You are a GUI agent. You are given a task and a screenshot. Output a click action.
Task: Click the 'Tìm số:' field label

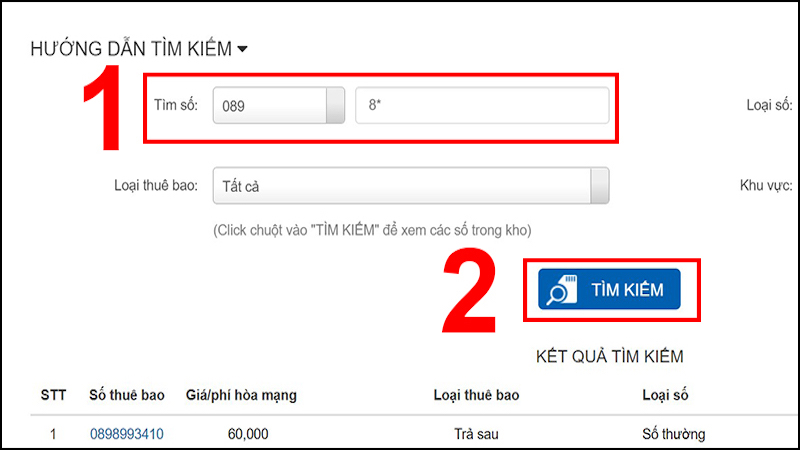(x=176, y=105)
